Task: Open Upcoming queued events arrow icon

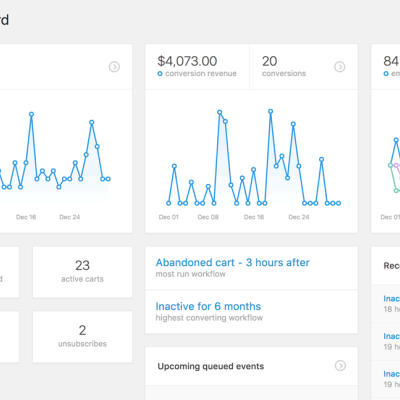Action: [x=340, y=366]
